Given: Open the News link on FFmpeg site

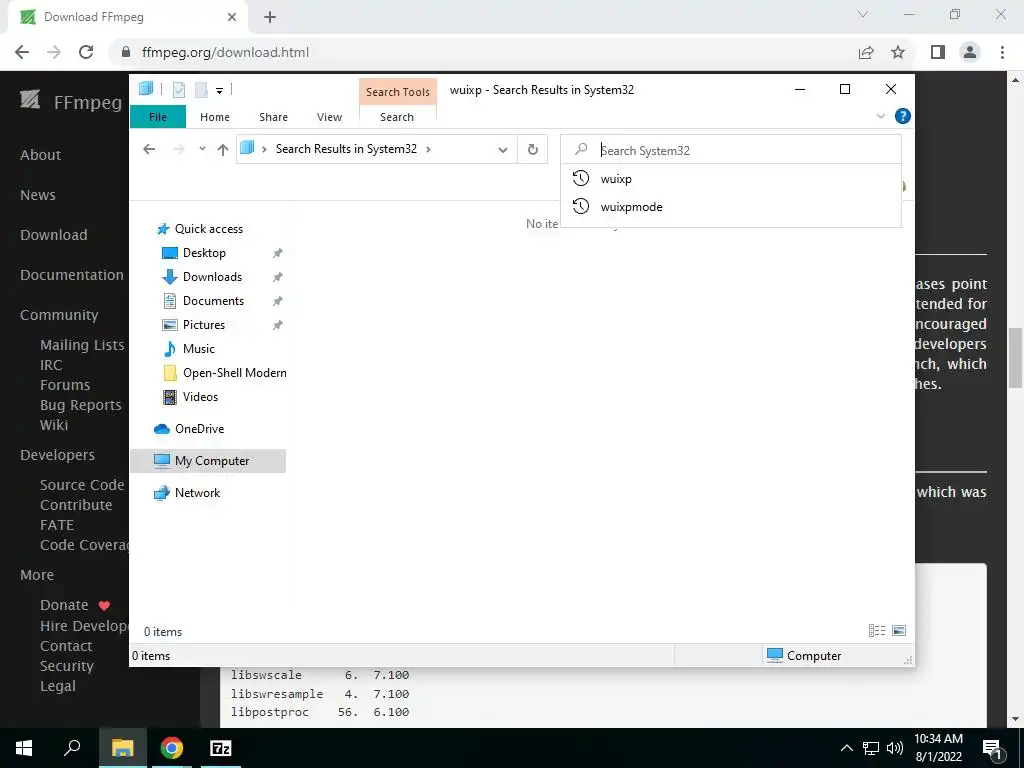Looking at the screenshot, I should 38,195.
